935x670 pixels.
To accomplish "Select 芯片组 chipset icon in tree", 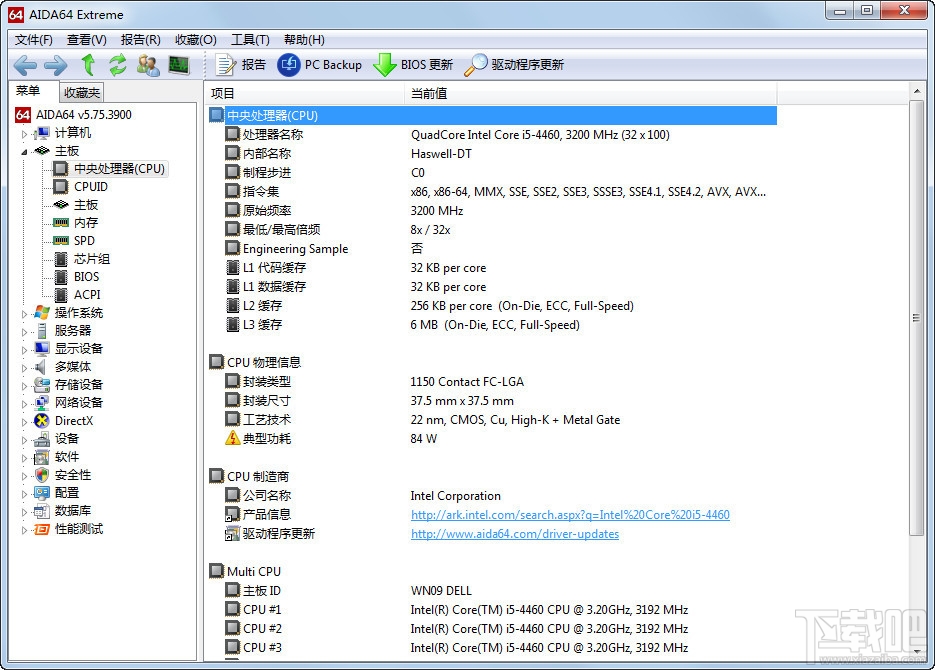I will pyautogui.click(x=61, y=259).
